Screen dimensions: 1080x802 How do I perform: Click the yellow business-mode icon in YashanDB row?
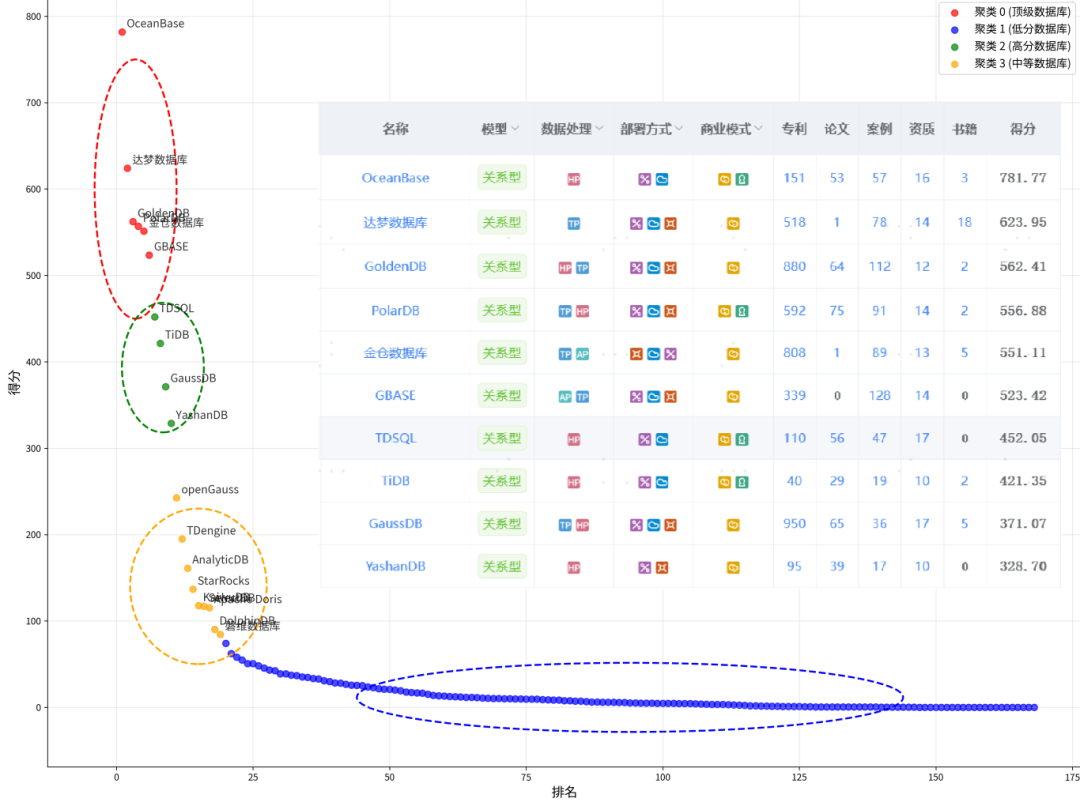coord(734,568)
